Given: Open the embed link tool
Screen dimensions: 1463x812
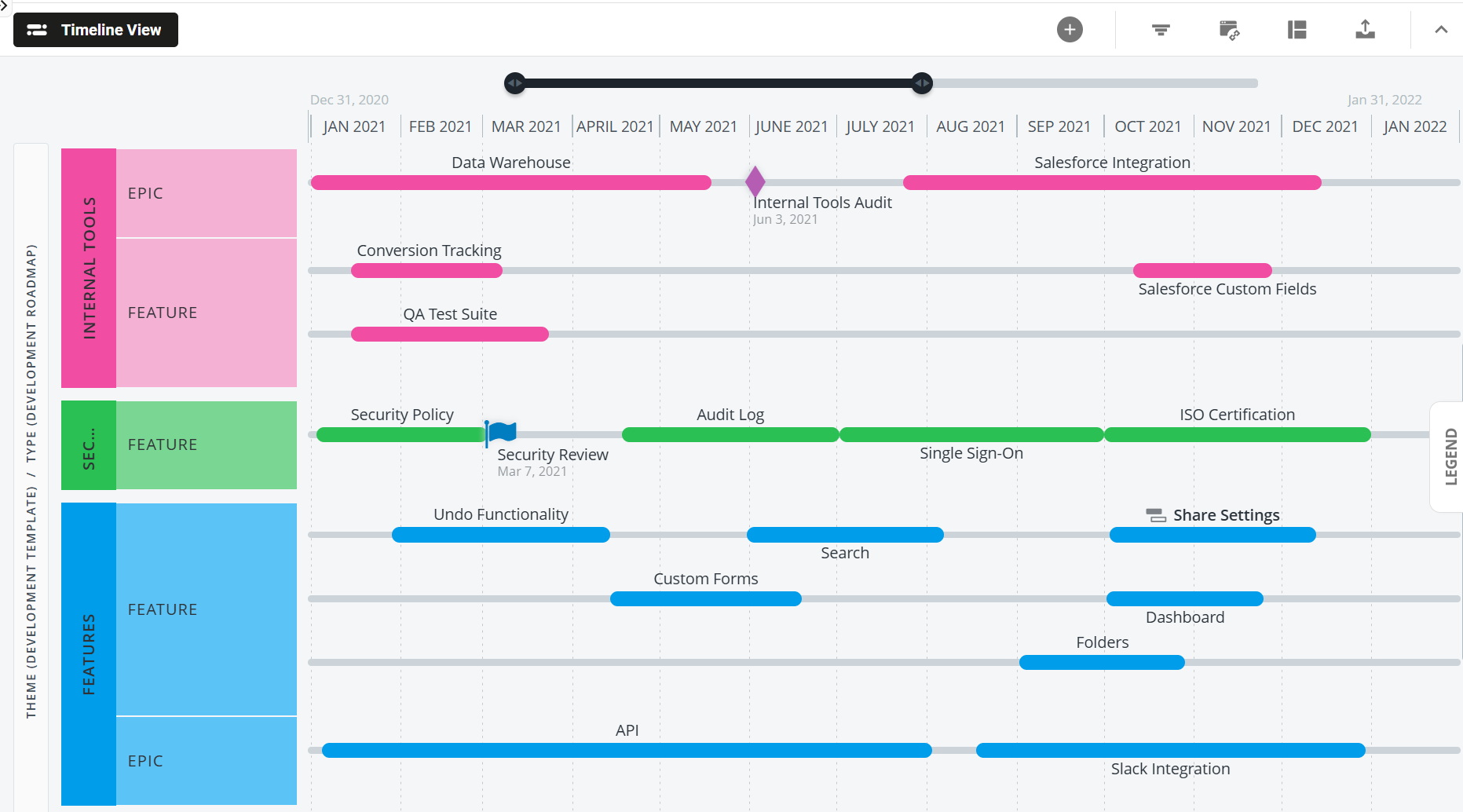Looking at the screenshot, I should pyautogui.click(x=1229, y=30).
